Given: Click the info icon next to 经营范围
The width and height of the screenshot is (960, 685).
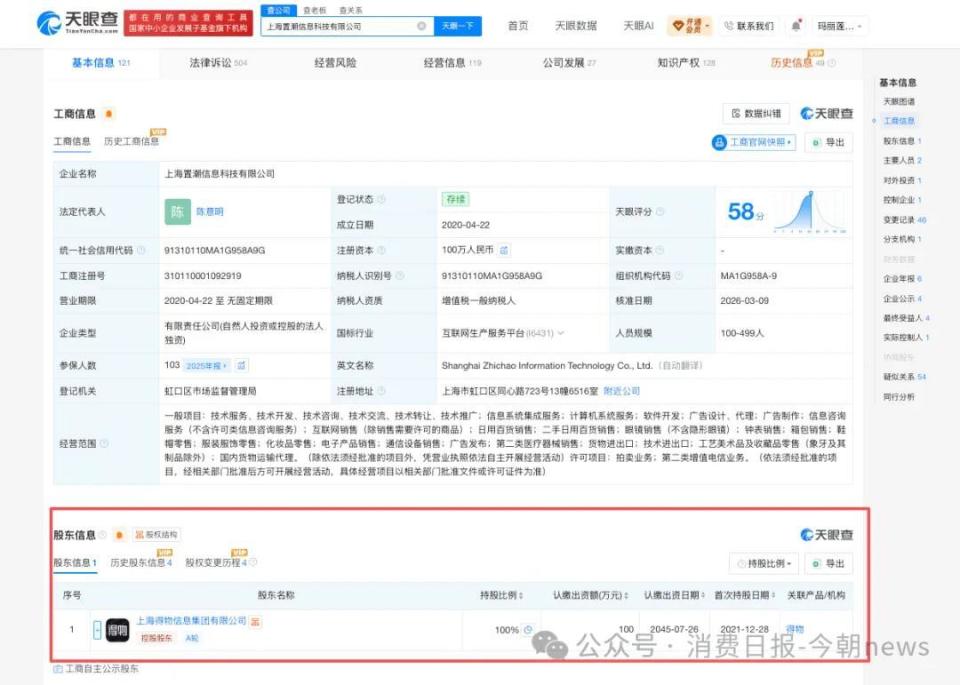Looking at the screenshot, I should 104,443.
